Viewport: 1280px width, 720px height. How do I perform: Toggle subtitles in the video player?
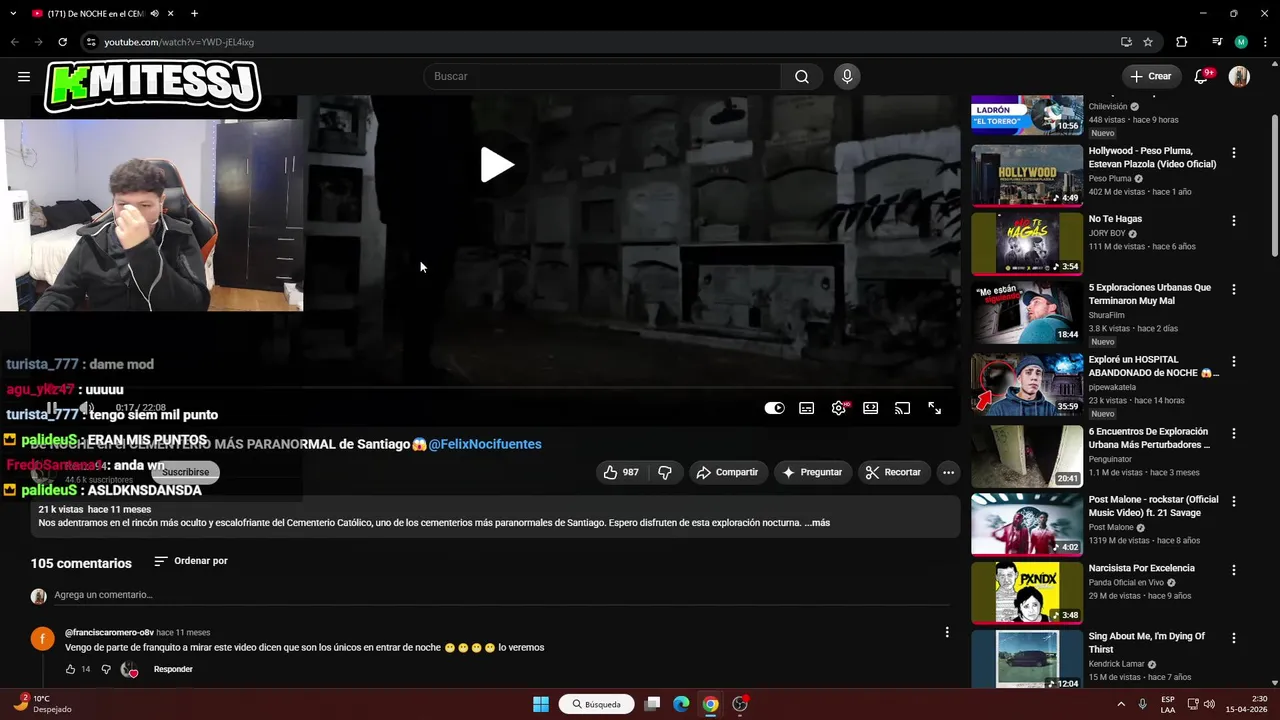point(806,408)
